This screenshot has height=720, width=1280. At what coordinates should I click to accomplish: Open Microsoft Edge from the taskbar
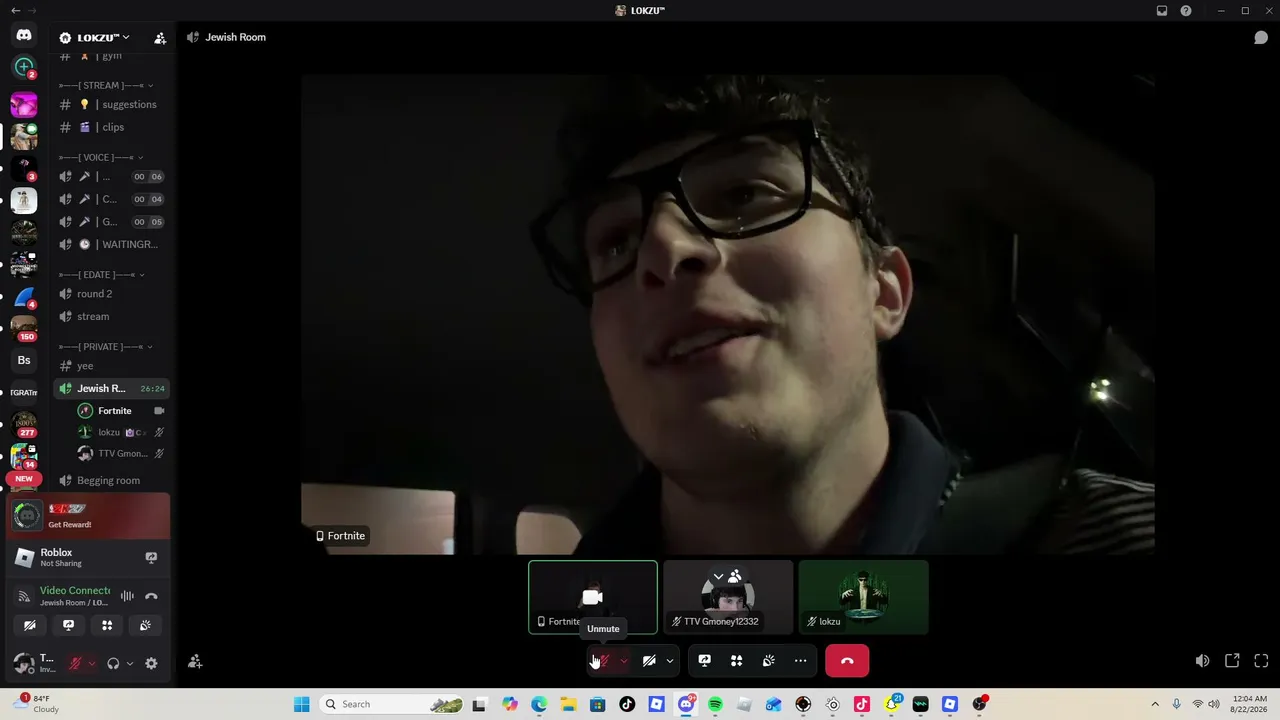pos(539,704)
